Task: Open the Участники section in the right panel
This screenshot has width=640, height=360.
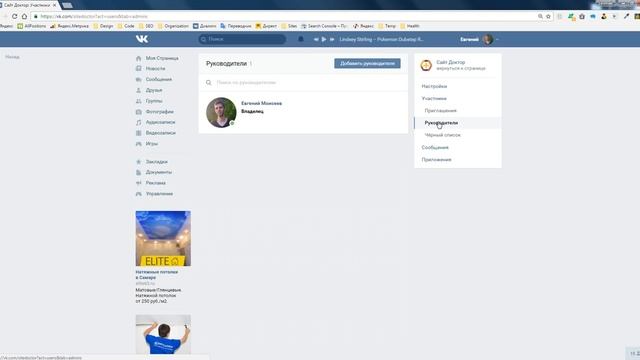Action: 434,98
